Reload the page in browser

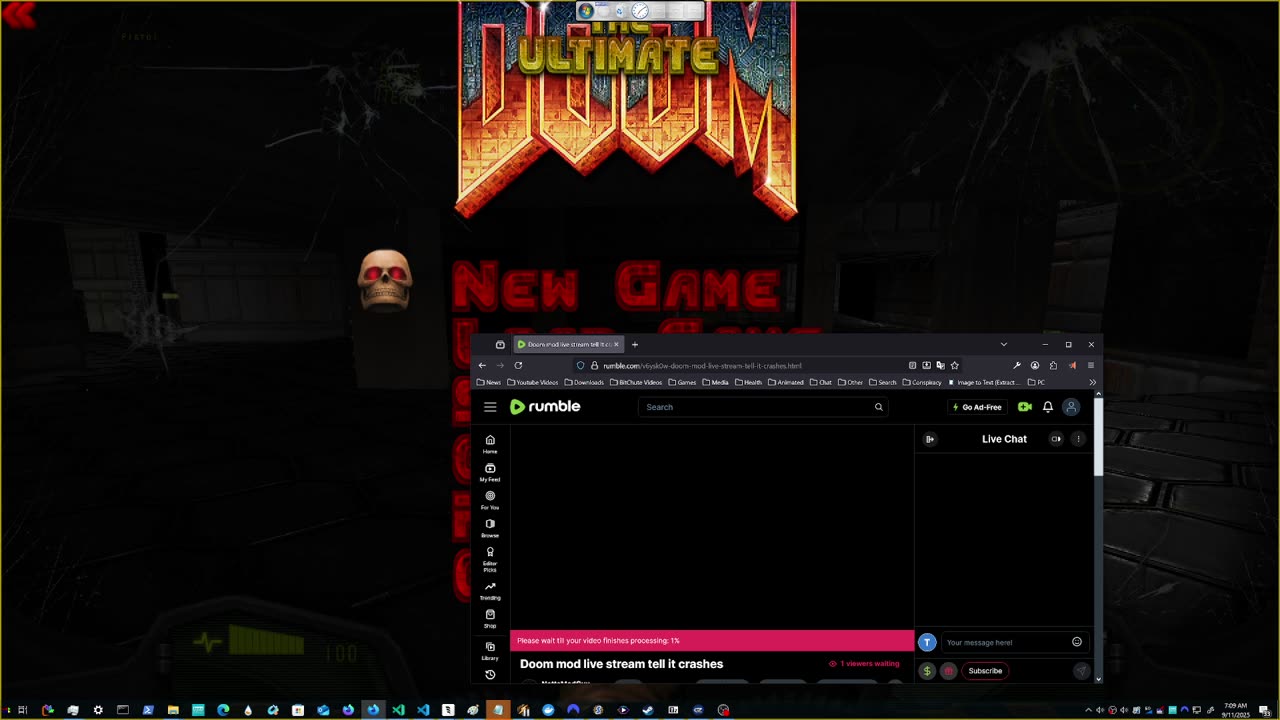[518, 366]
